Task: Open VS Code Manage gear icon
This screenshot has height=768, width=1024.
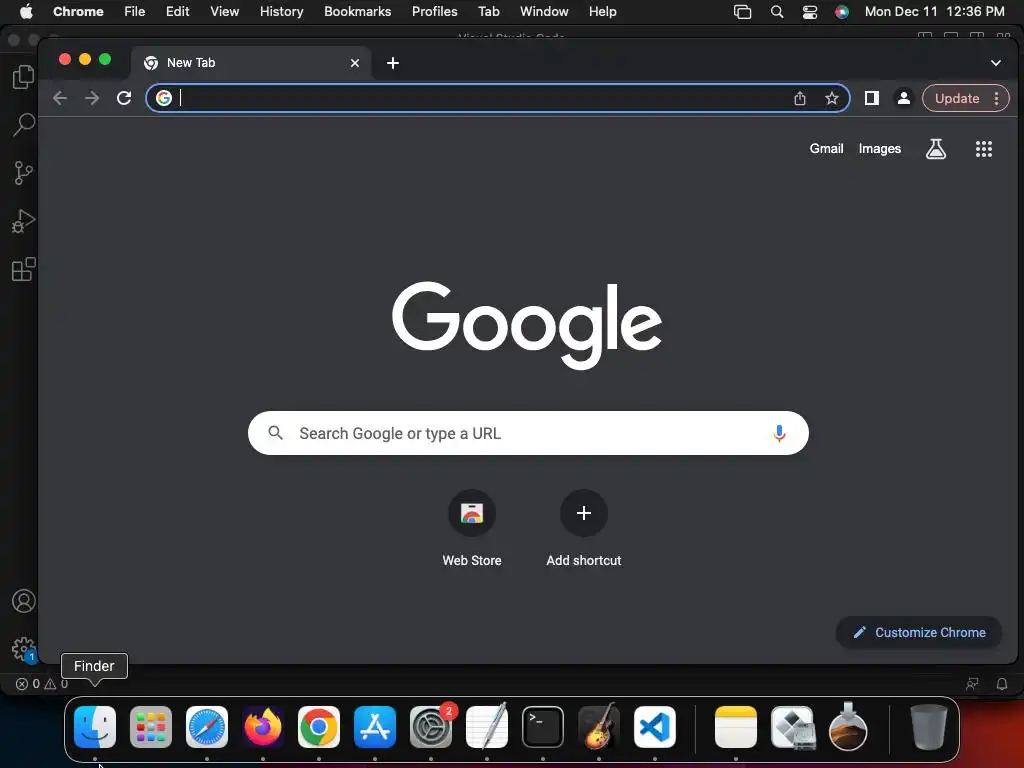Action: tap(24, 648)
